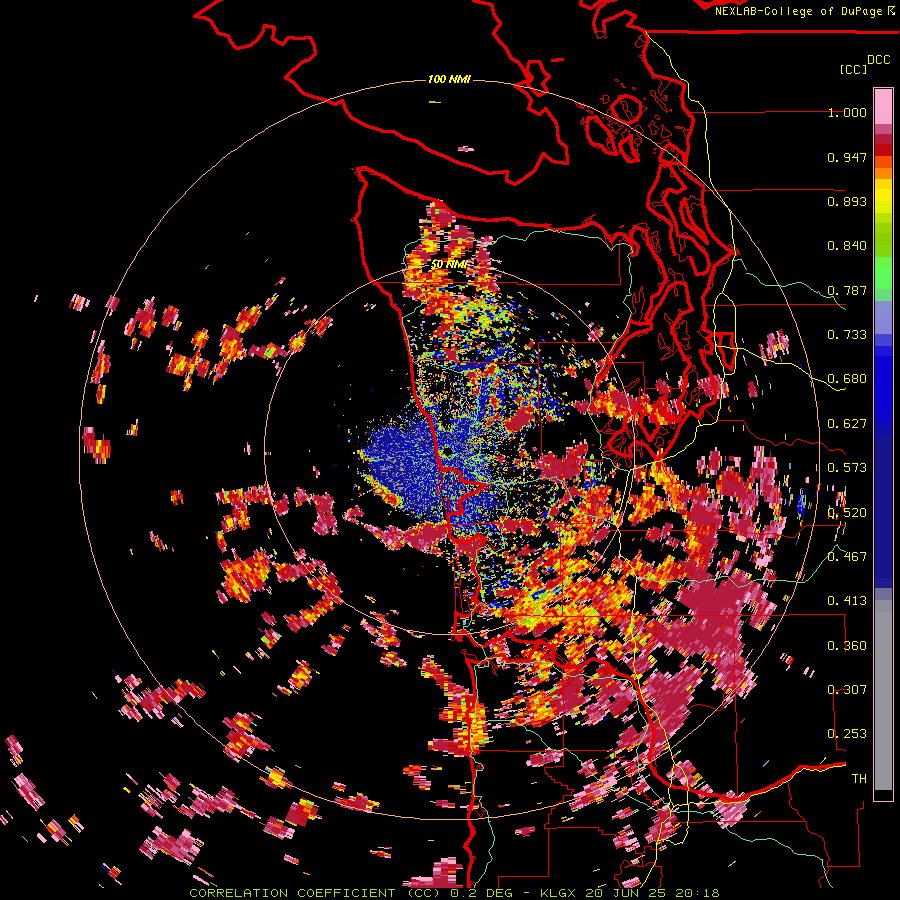Click the 0.627 legend value
Screen dimensions: 900x900
coord(847,424)
